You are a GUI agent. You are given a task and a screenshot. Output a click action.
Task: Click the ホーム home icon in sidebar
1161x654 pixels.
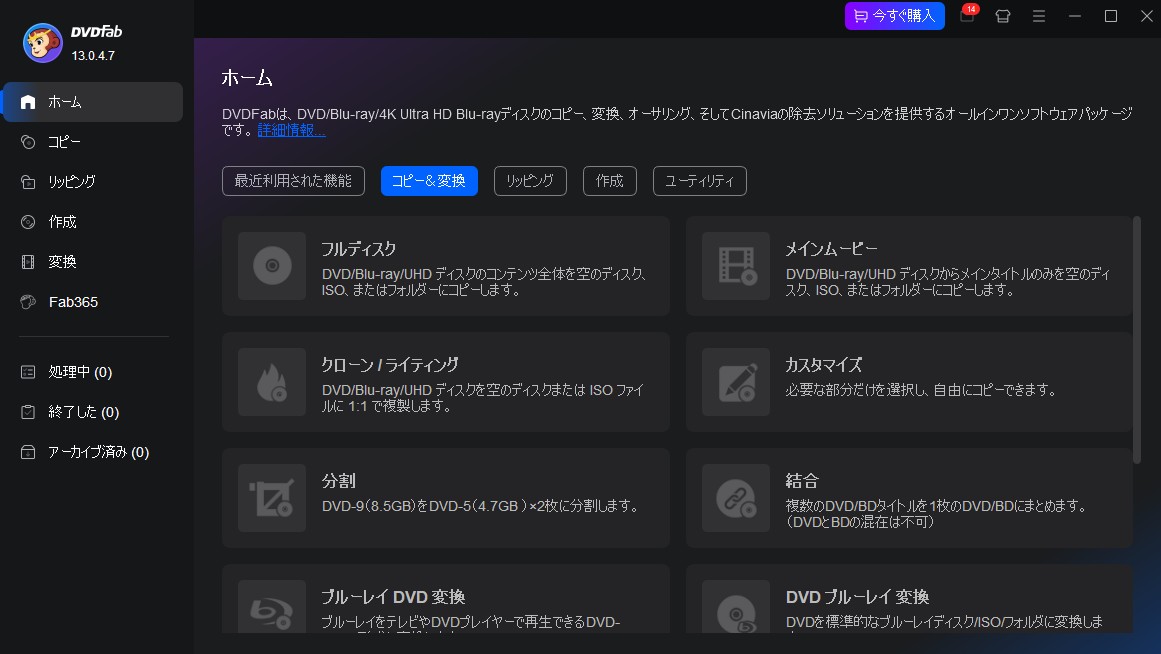[x=28, y=102]
